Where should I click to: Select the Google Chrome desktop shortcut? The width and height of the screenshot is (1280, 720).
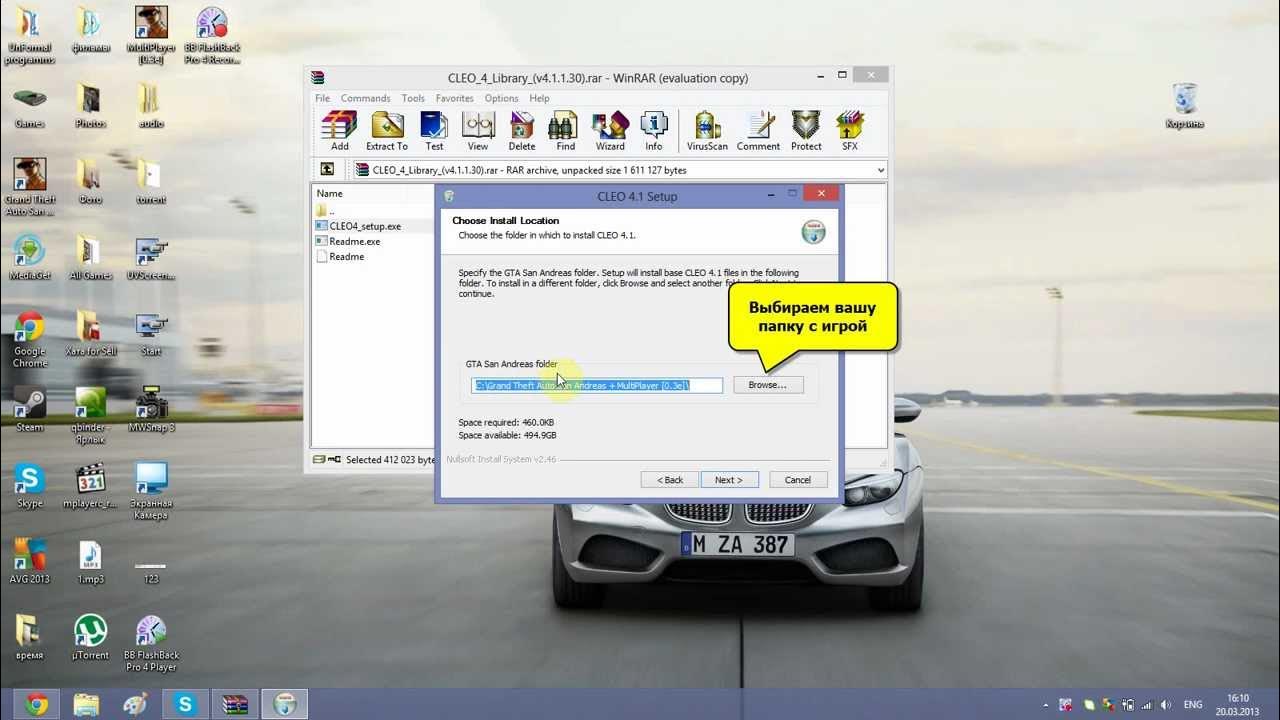tap(30, 339)
